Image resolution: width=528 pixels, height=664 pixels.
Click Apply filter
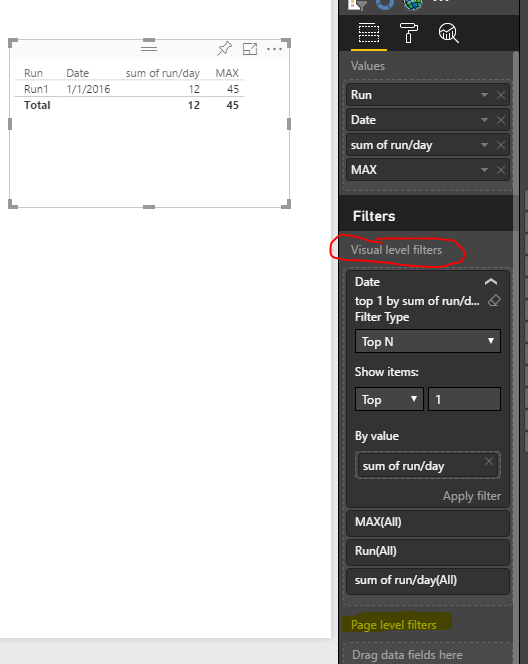pyautogui.click(x=472, y=496)
